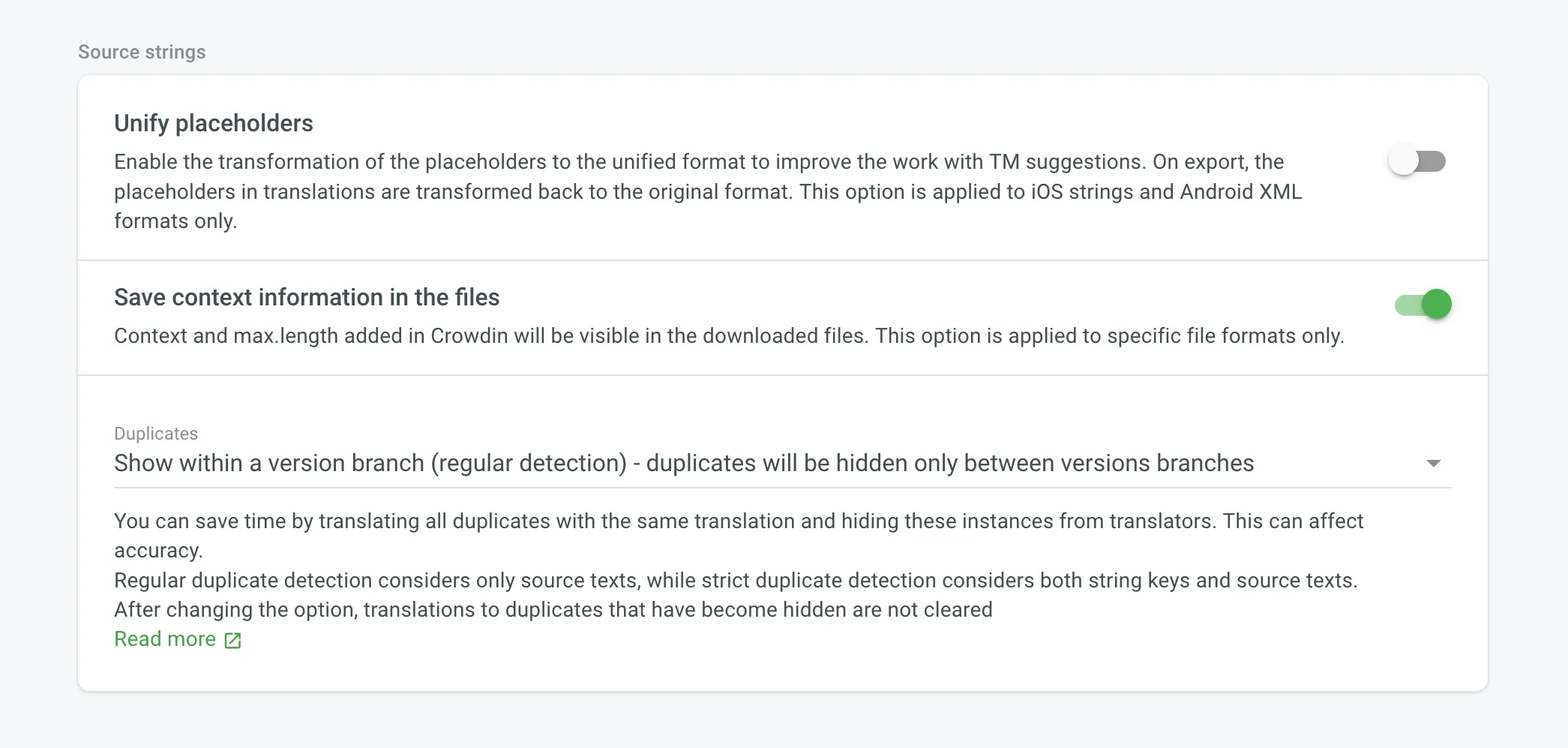This screenshot has width=1568, height=748.
Task: Click the Save context information heading
Action: [x=307, y=297]
